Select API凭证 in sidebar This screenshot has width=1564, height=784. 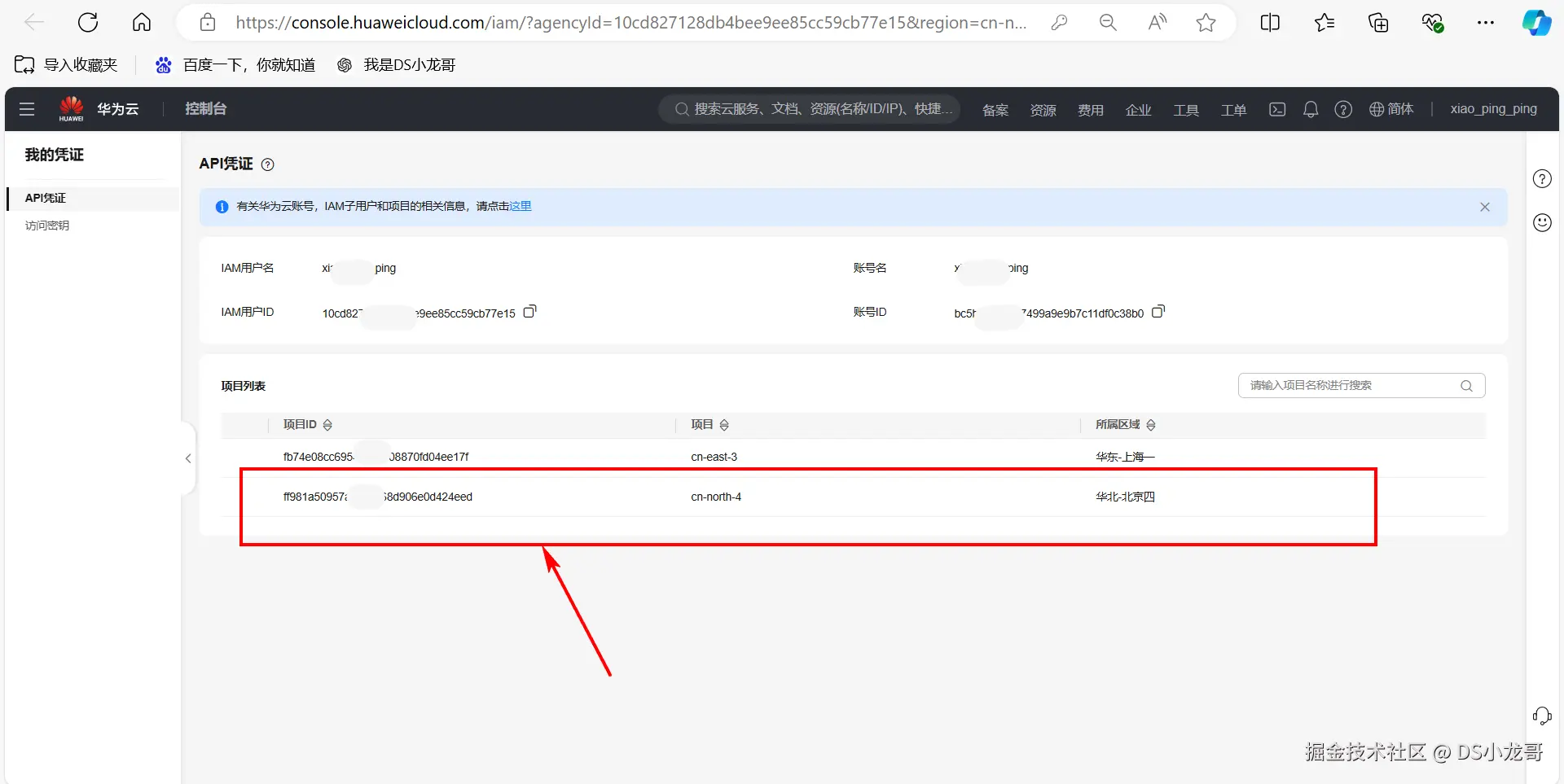(92, 198)
